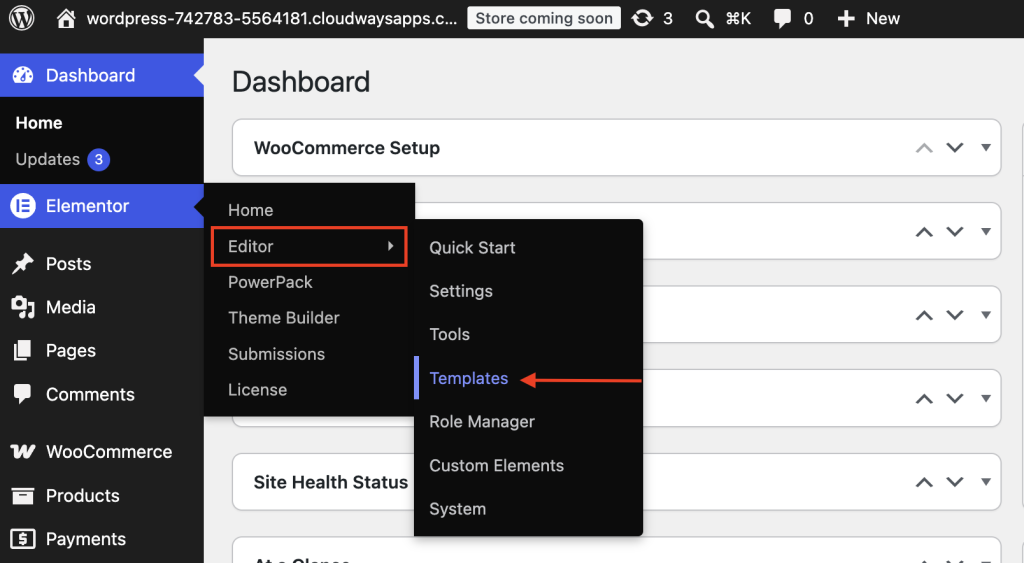
Task: Open Dashboard in the sidebar
Action: tap(102, 75)
